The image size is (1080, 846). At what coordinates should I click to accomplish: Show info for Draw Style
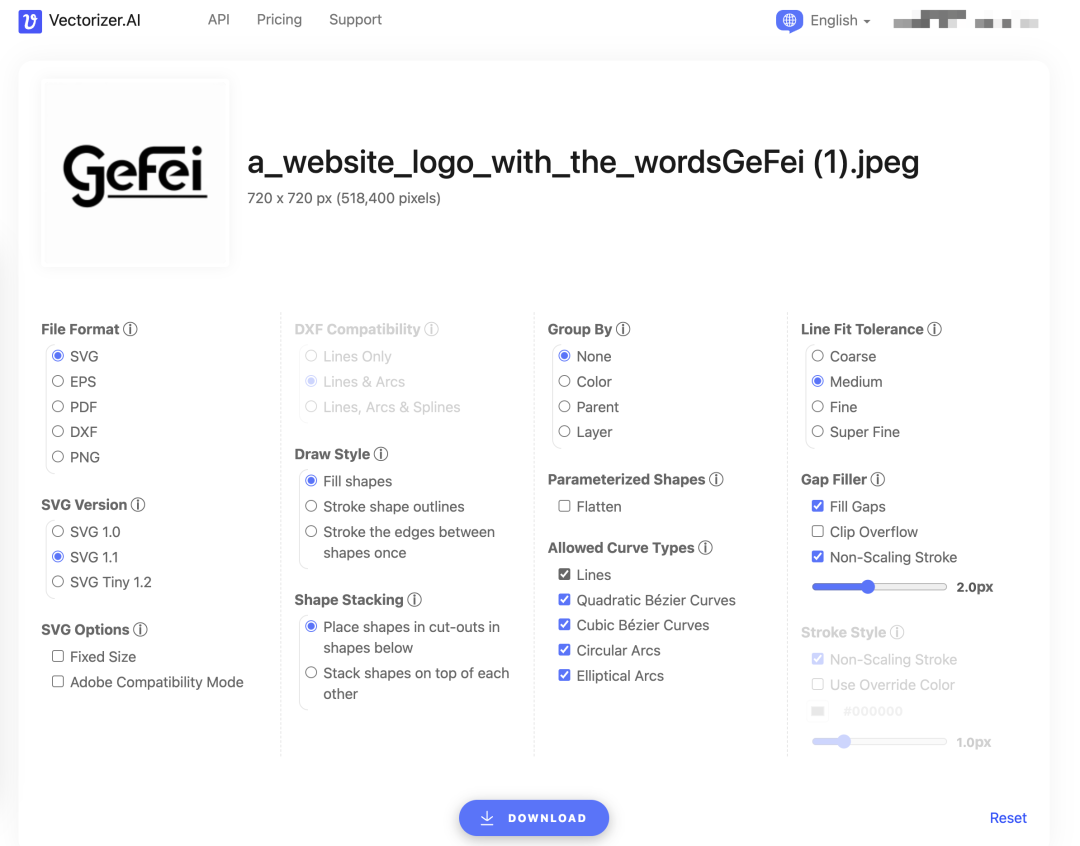coord(381,455)
